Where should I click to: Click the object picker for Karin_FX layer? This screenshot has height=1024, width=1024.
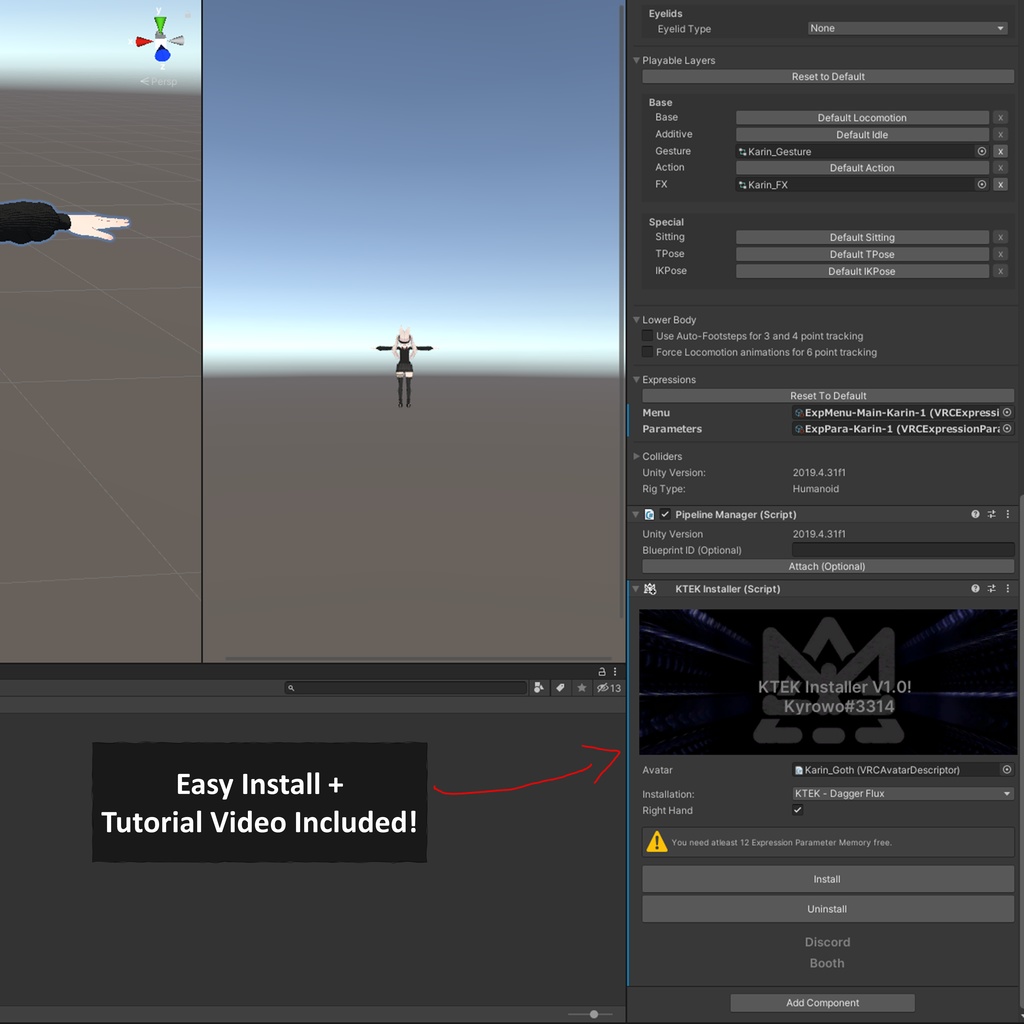coord(983,184)
